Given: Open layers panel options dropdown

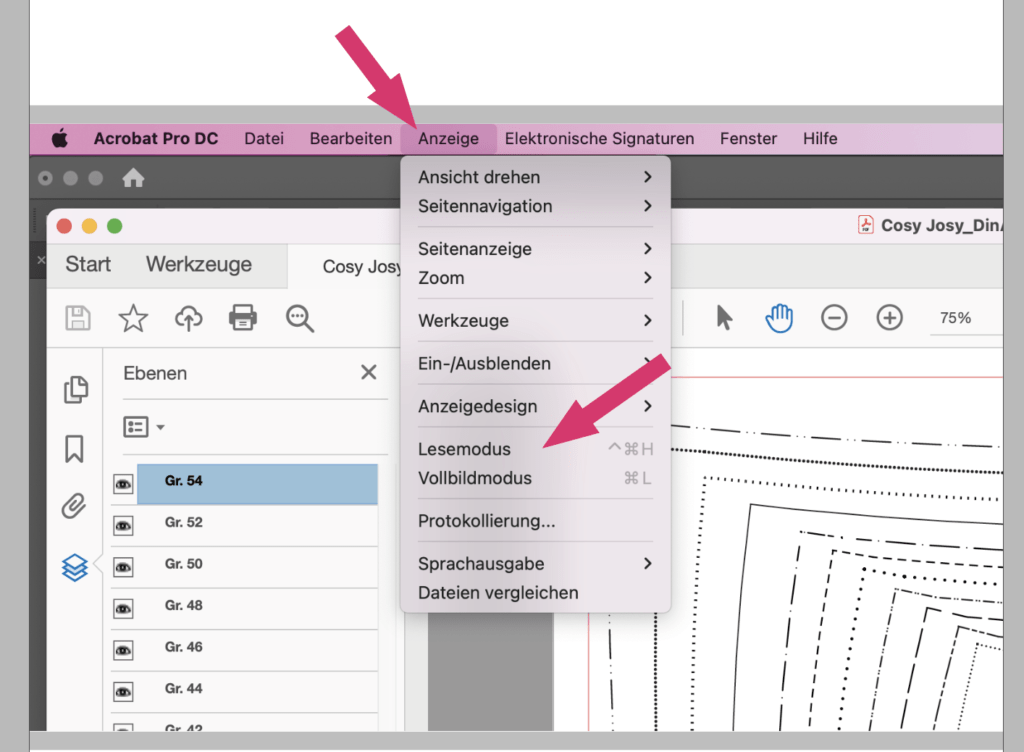Looking at the screenshot, I should [144, 427].
